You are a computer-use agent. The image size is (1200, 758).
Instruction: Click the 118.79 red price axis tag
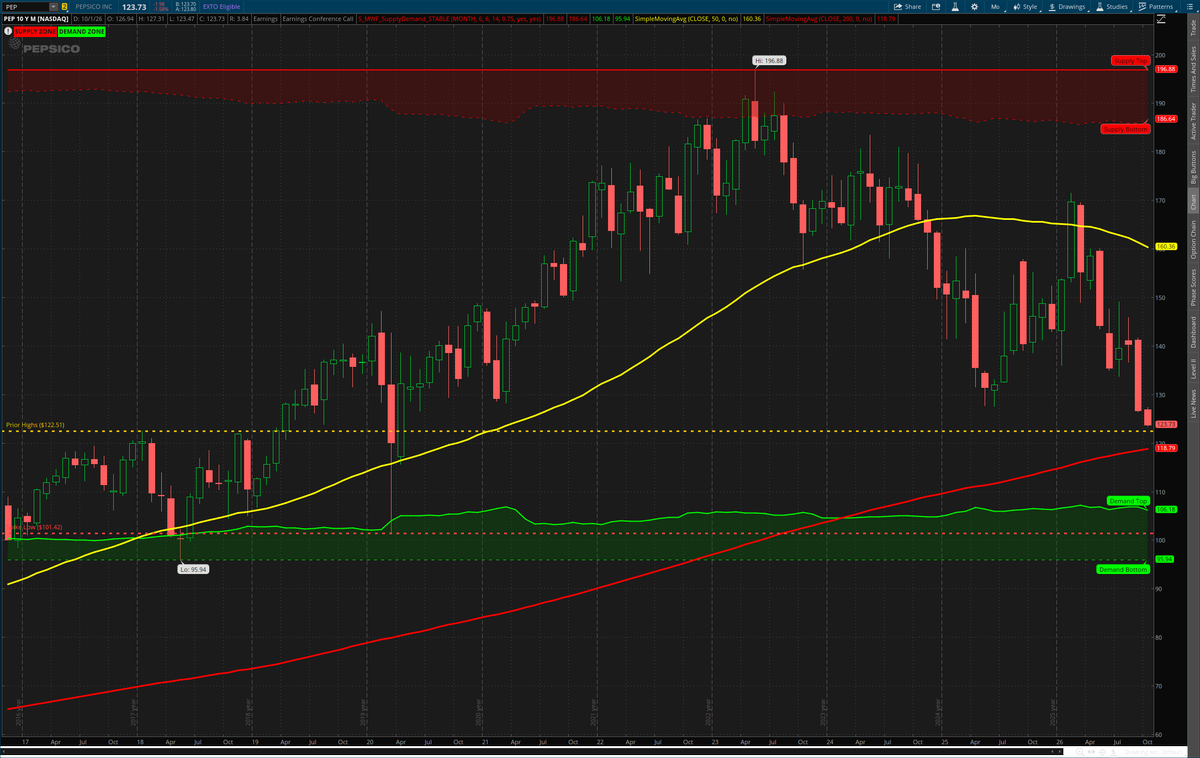pyautogui.click(x=1164, y=448)
